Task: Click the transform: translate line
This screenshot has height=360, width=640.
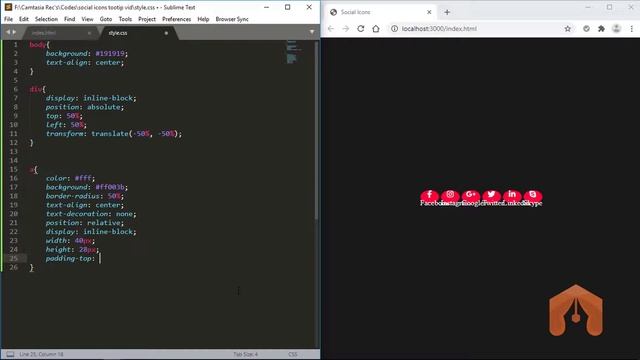Action: click(114, 133)
